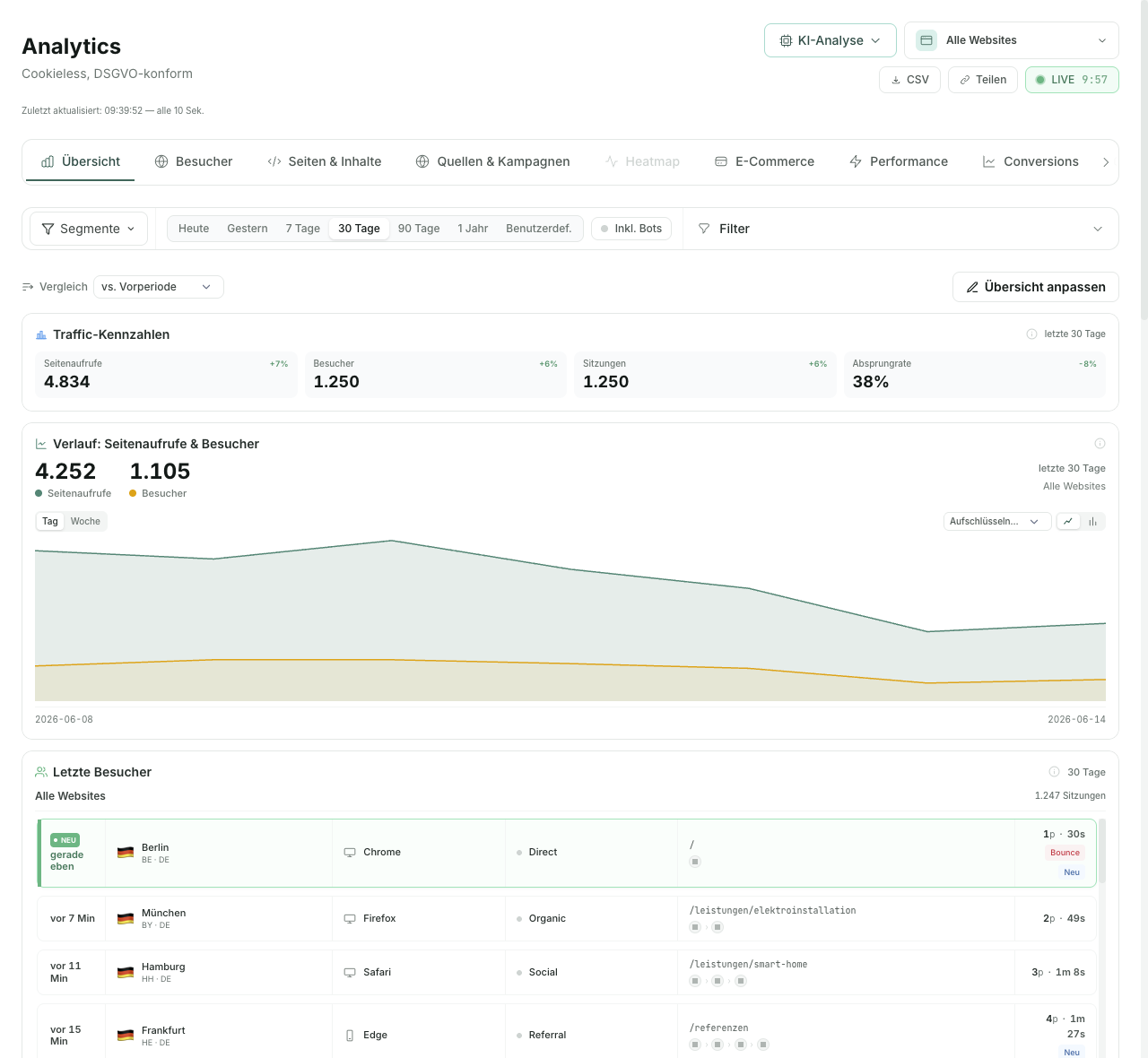
Task: Toggle the Inkl. Bots option
Action: click(x=631, y=229)
